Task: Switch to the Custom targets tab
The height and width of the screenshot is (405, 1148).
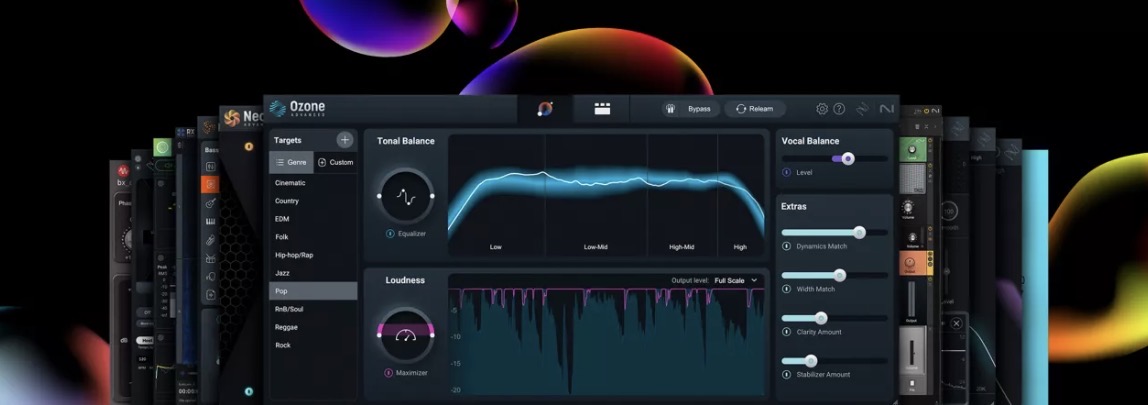Action: coord(335,162)
